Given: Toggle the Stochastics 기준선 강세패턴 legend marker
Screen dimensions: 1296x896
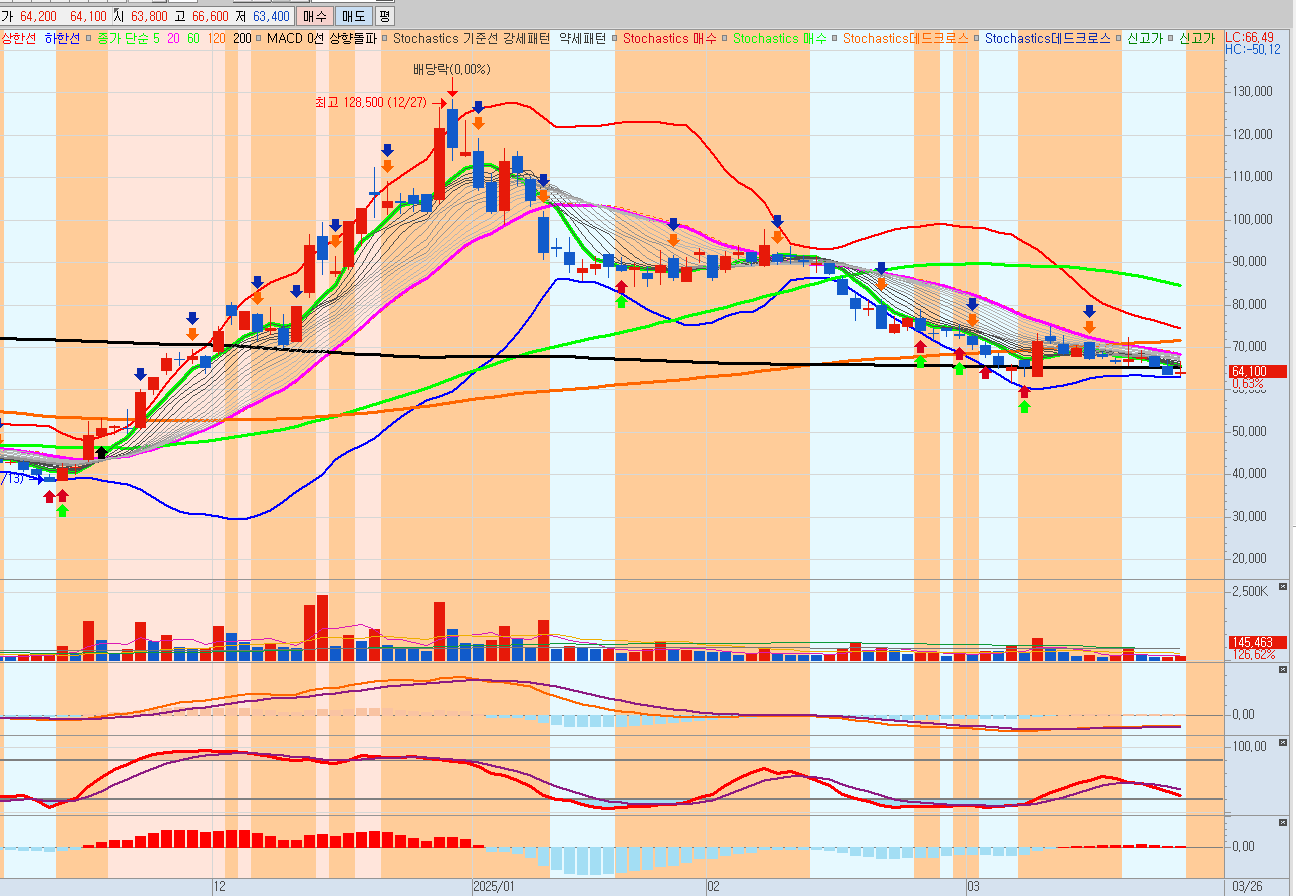Looking at the screenshot, I should (x=385, y=39).
